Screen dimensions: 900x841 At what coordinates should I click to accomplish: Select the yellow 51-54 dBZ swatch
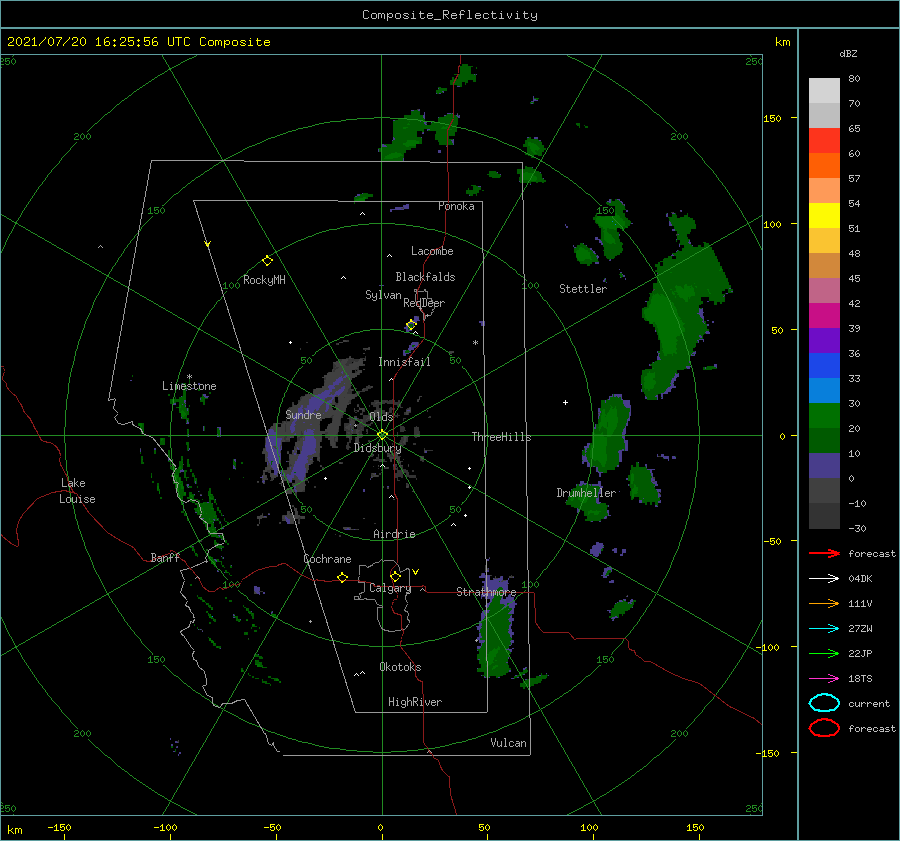tap(824, 215)
